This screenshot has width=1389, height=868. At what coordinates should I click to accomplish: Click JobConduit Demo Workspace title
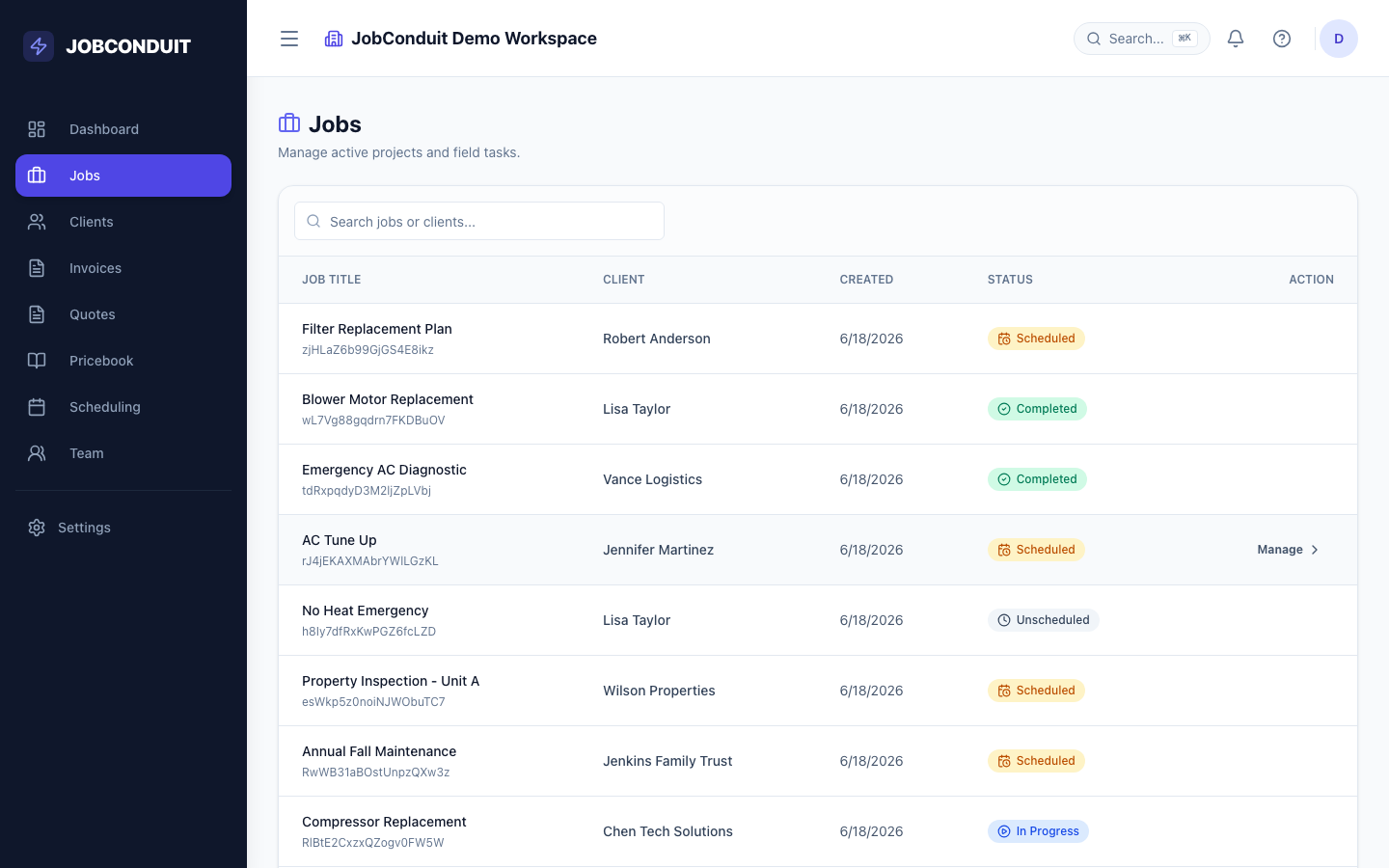tap(474, 39)
